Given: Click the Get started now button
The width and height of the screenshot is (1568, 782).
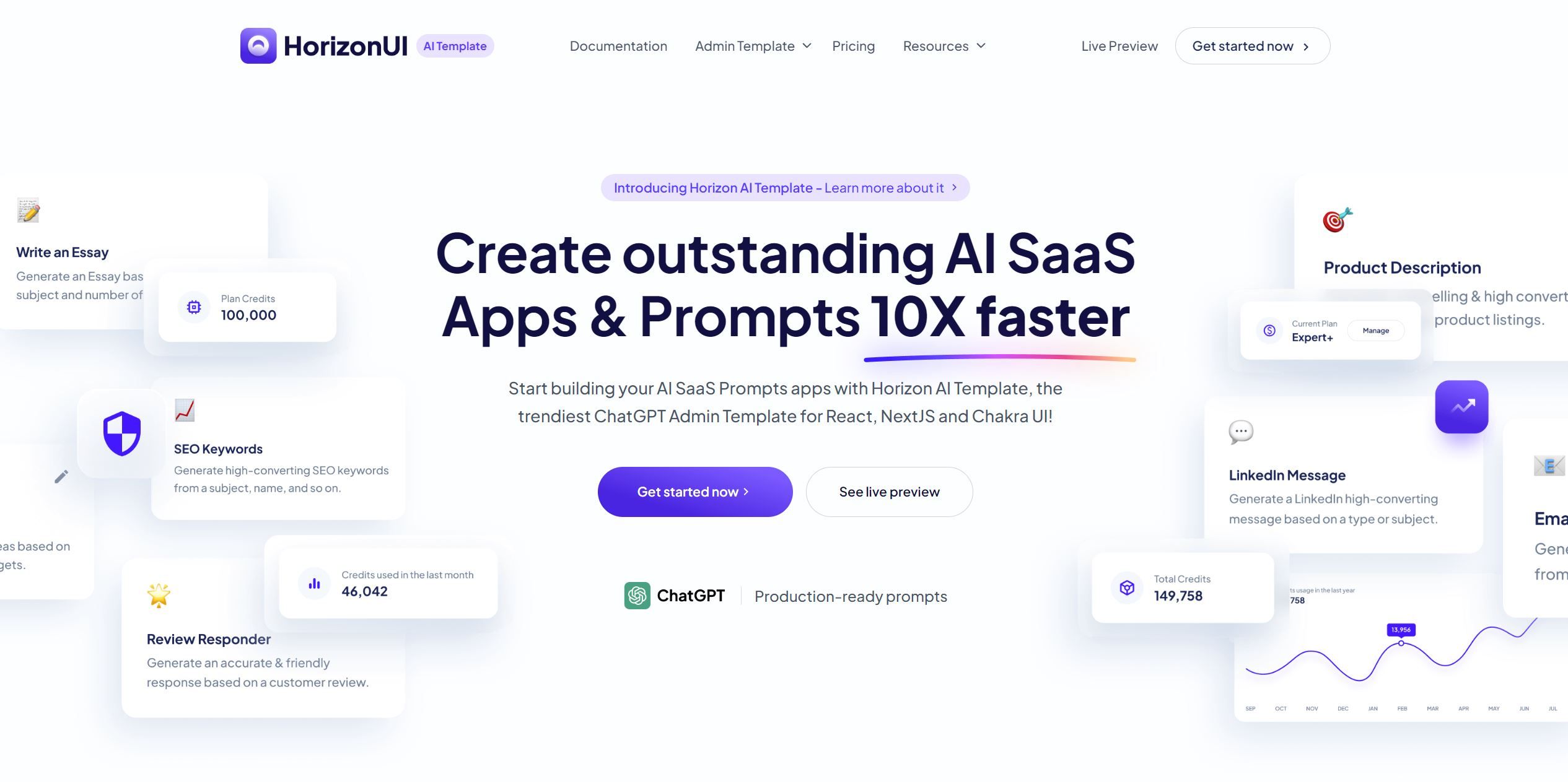Looking at the screenshot, I should [694, 491].
